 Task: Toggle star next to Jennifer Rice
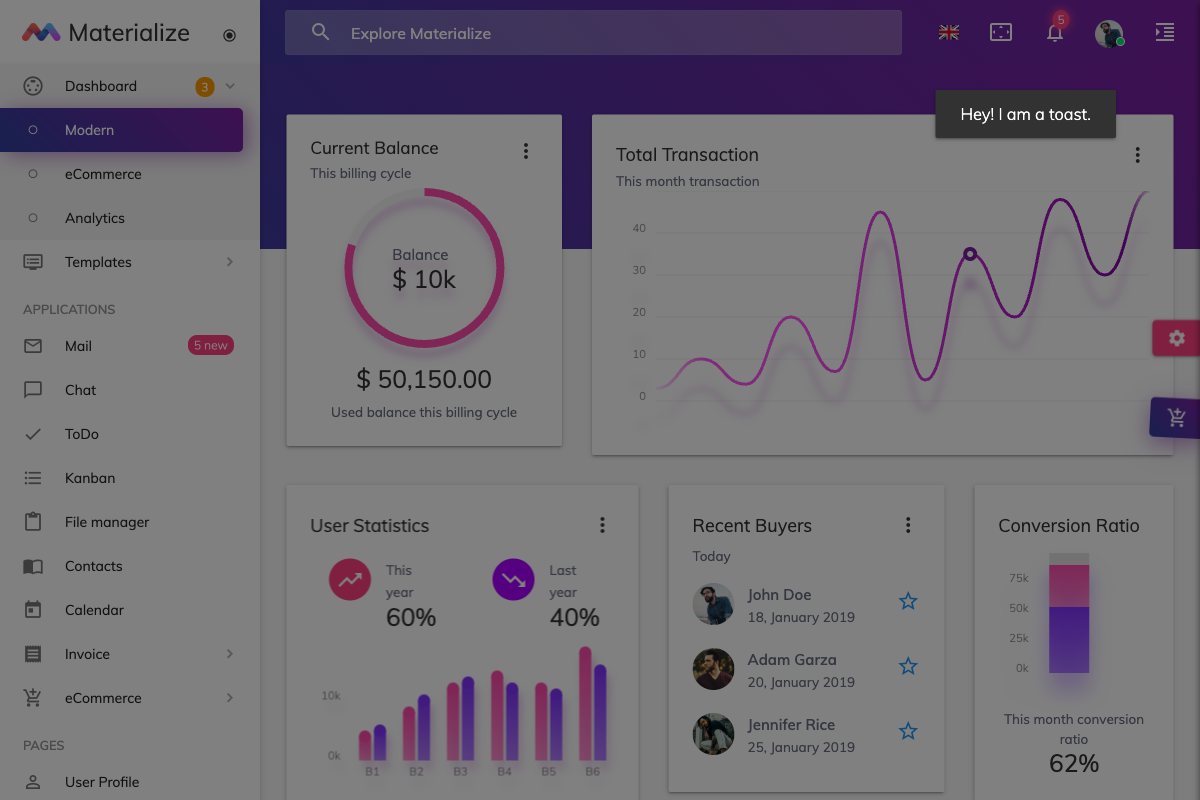click(x=908, y=731)
